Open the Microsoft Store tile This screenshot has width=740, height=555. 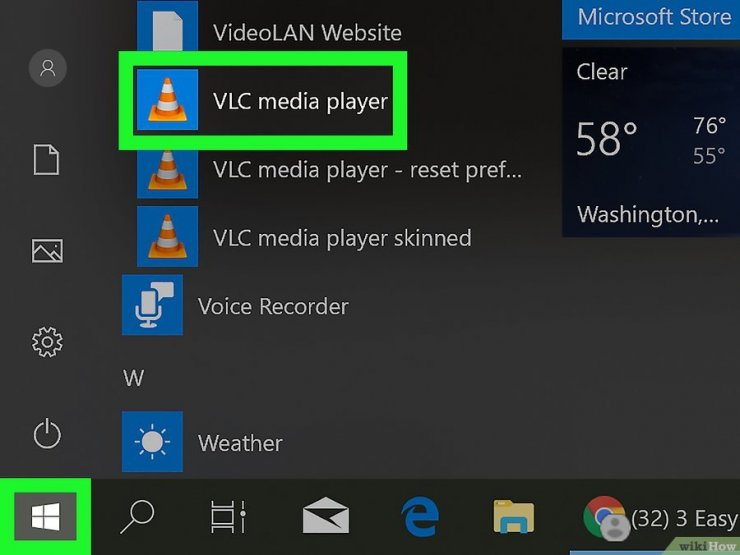point(651,19)
